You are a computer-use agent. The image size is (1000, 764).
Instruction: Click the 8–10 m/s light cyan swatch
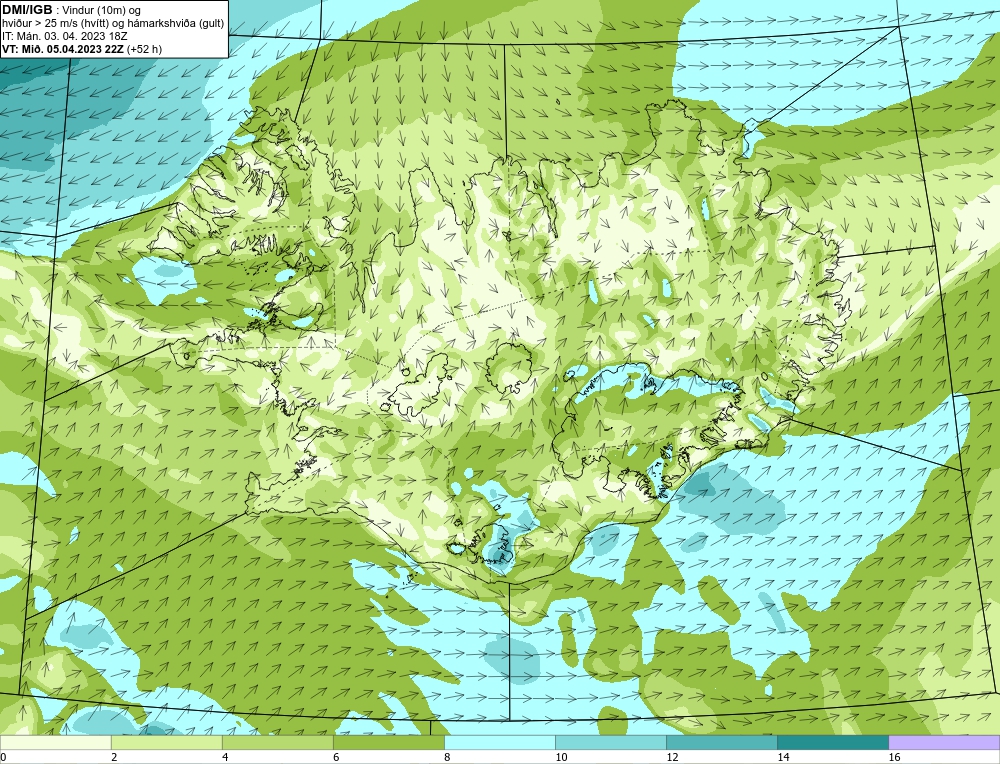point(500,742)
